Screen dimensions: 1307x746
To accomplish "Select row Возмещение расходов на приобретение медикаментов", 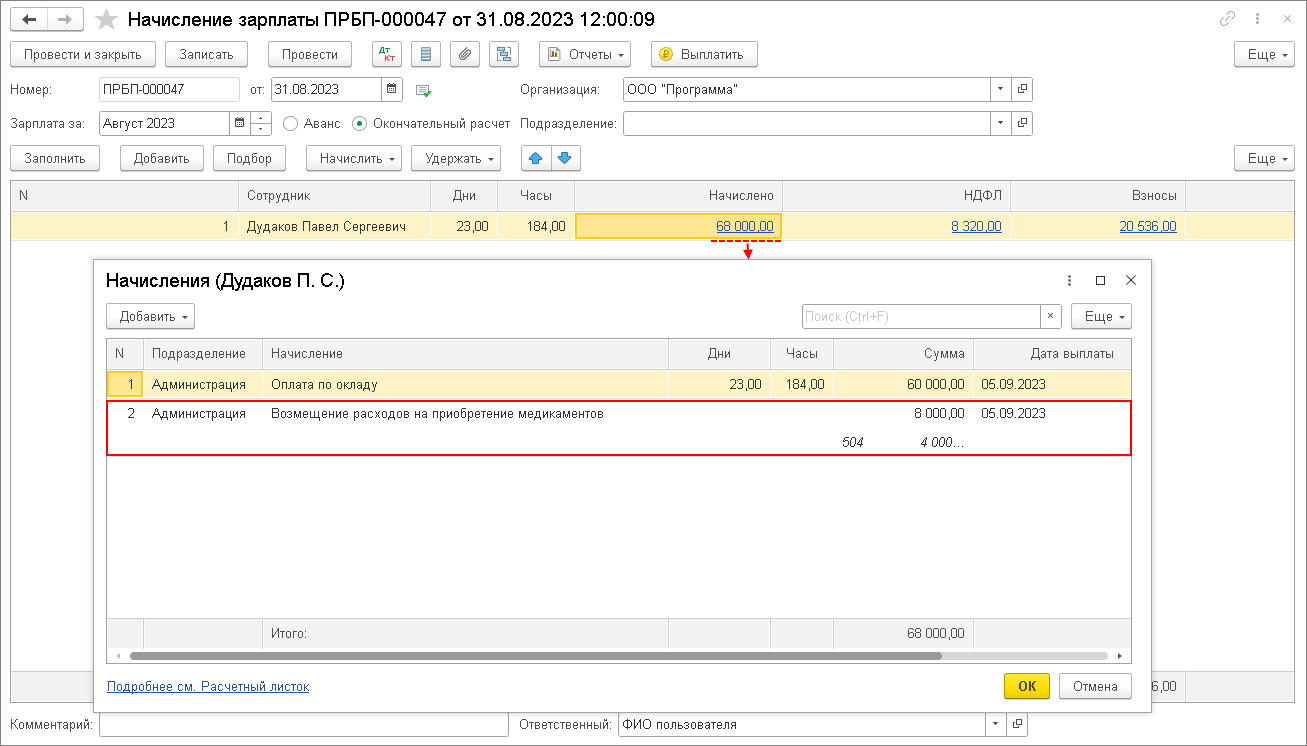I will (x=619, y=427).
